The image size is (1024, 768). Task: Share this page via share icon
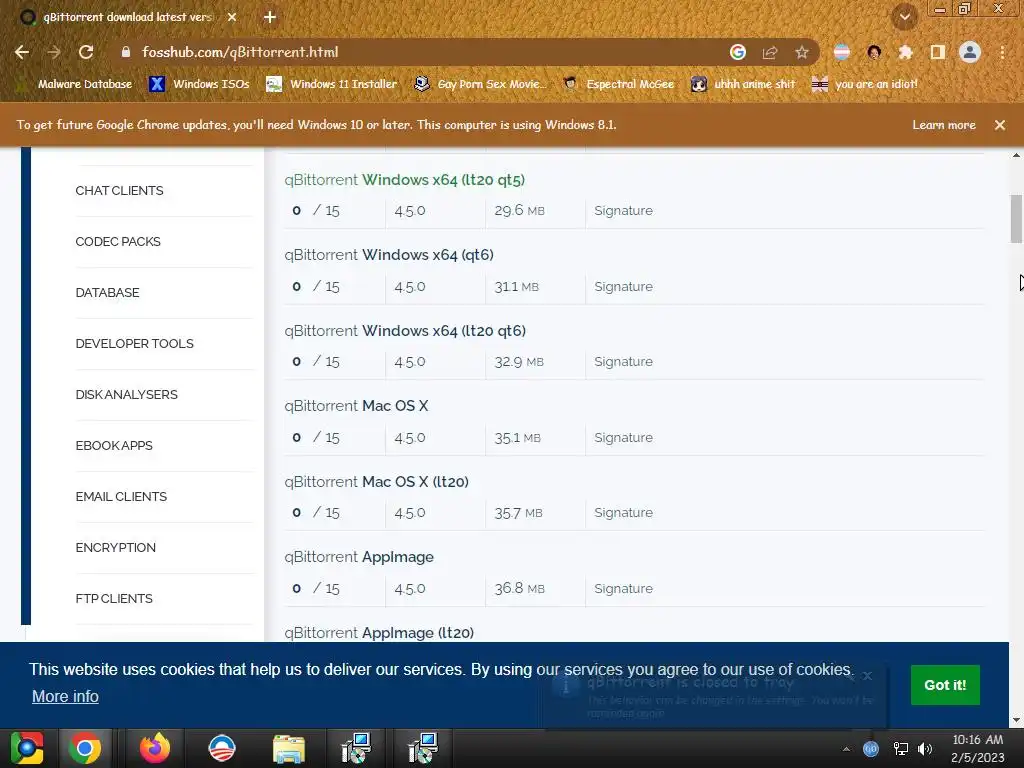pyautogui.click(x=770, y=52)
